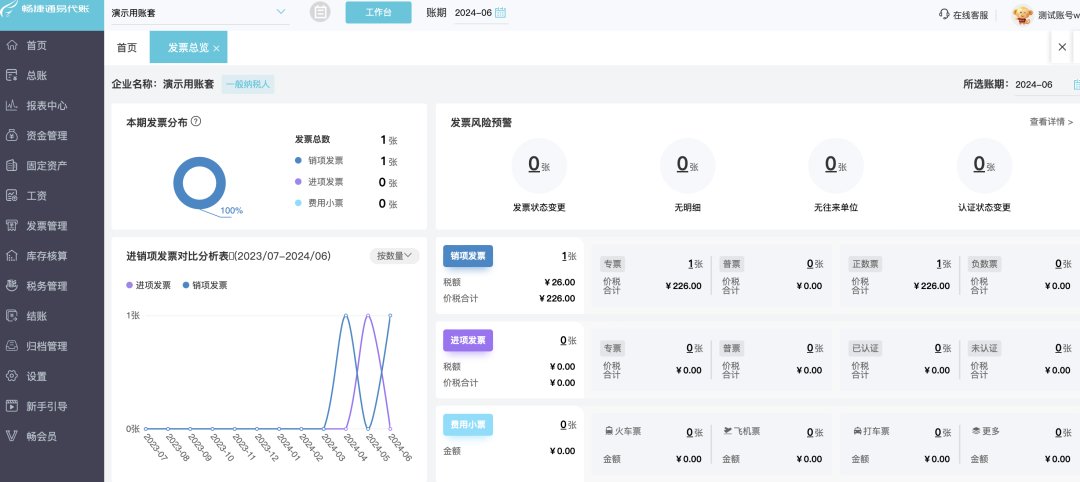This screenshot has width=1080, height=482.
Task: Click the 发票管理 sidebar icon
Action: click(x=12, y=226)
